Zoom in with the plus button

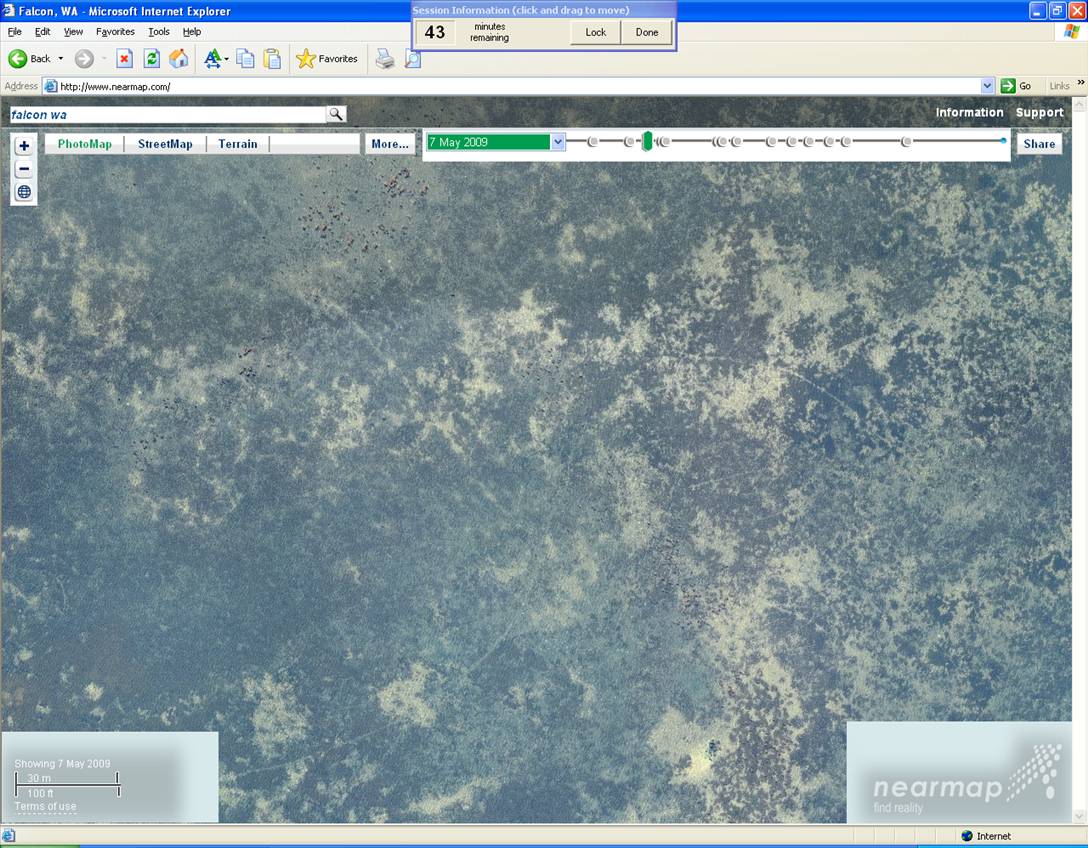click(24, 146)
